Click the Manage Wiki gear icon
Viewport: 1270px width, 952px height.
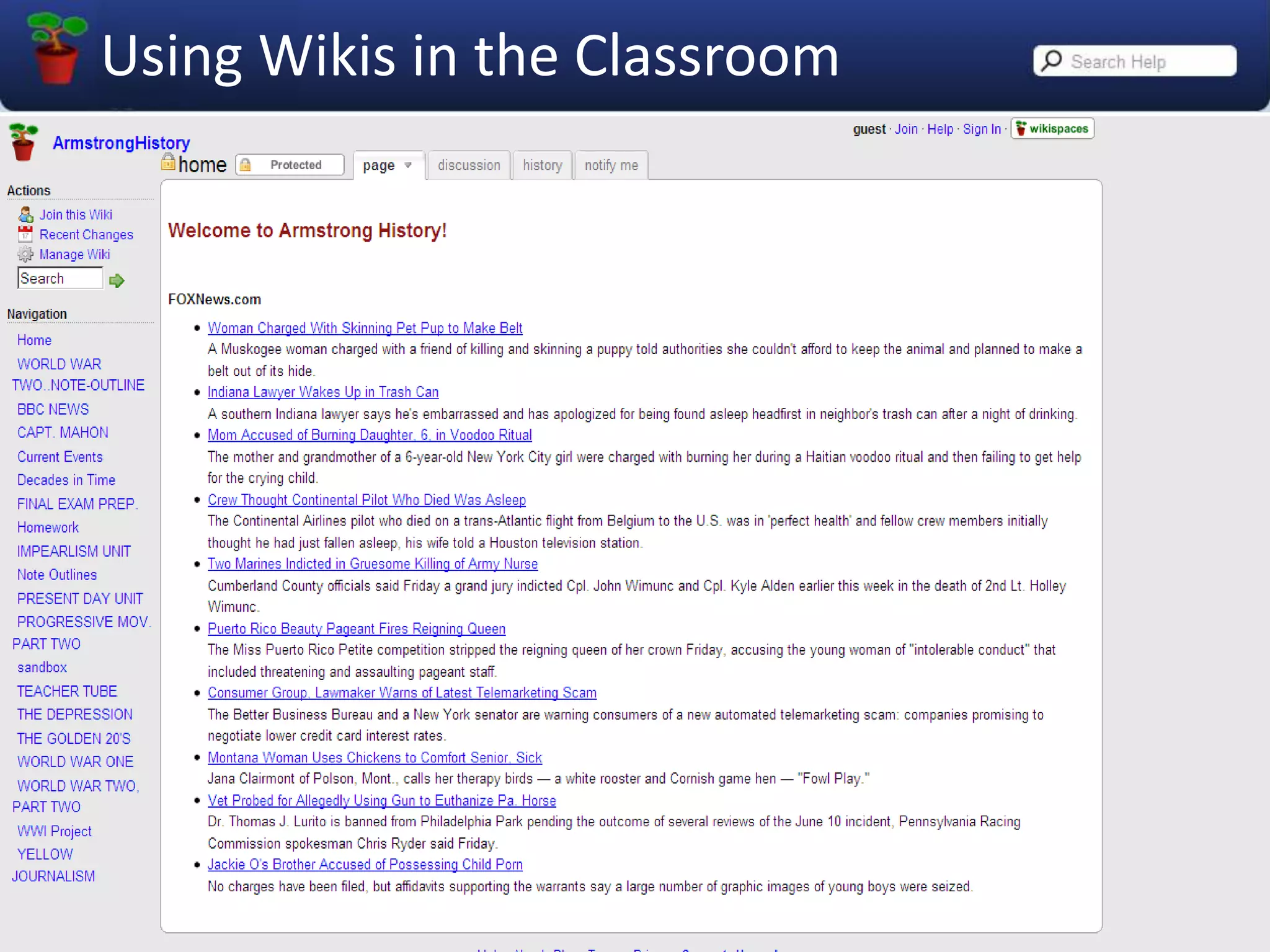[x=25, y=254]
